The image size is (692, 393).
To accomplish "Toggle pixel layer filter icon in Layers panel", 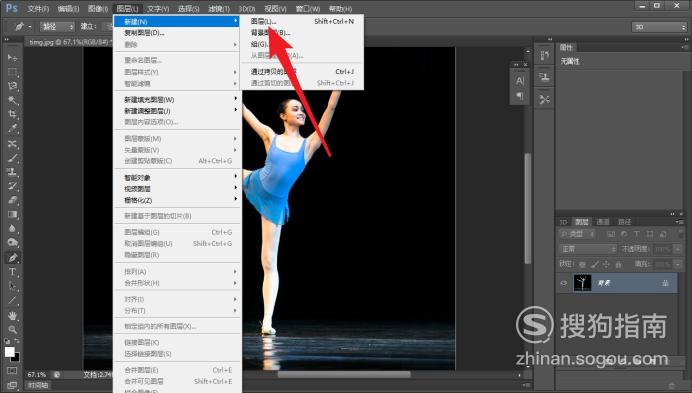I will (x=611, y=234).
